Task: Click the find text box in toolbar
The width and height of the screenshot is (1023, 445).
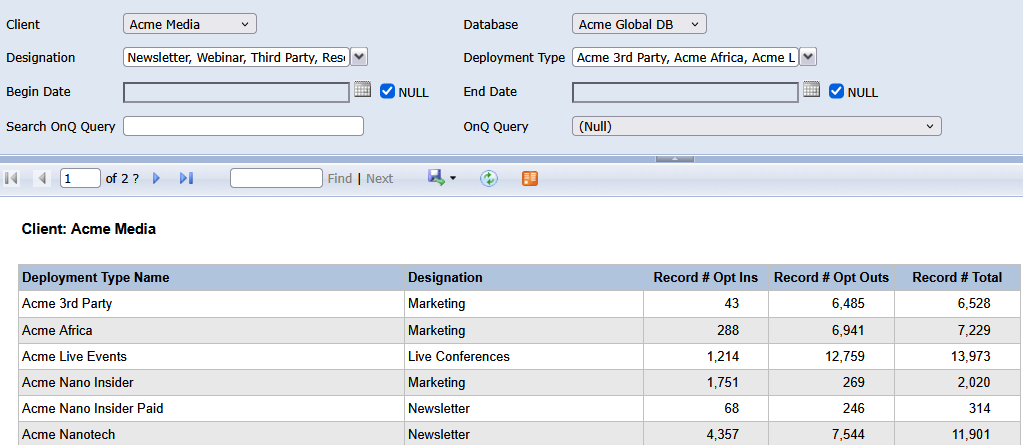Action: pyautogui.click(x=277, y=178)
